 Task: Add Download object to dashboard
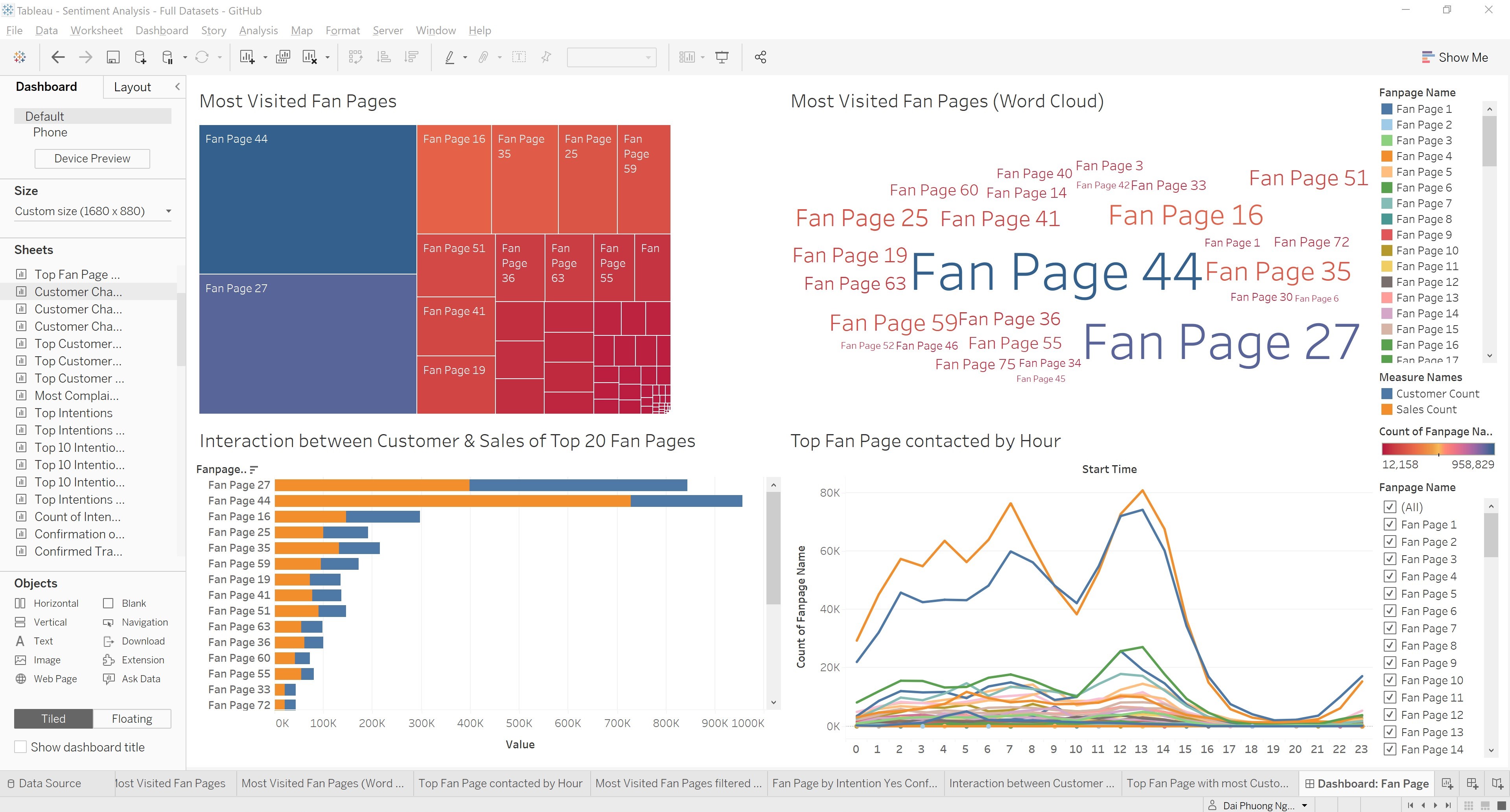(x=134, y=641)
